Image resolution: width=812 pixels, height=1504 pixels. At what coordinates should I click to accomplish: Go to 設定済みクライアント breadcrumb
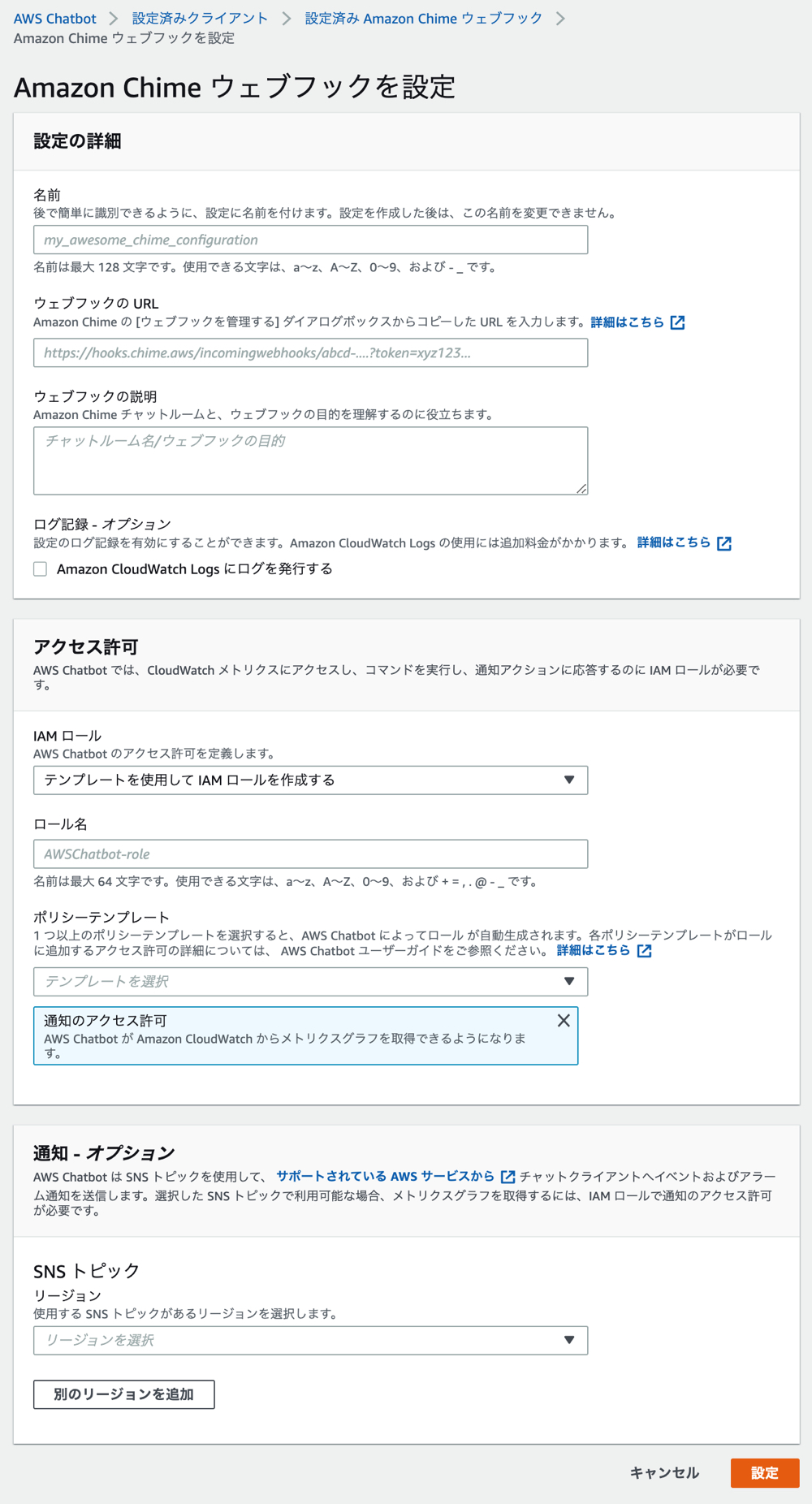pos(200,18)
